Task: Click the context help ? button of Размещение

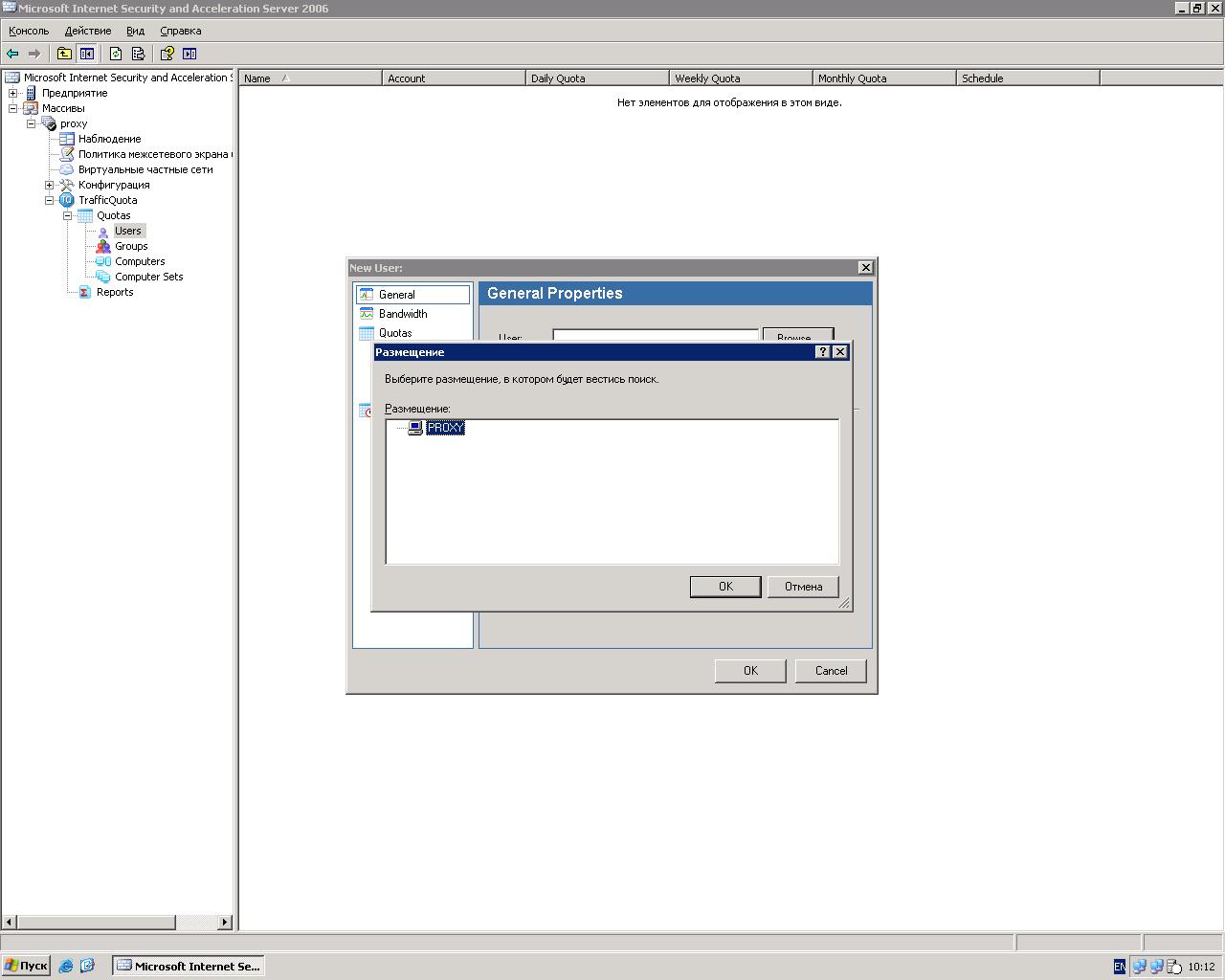Action: (x=823, y=352)
